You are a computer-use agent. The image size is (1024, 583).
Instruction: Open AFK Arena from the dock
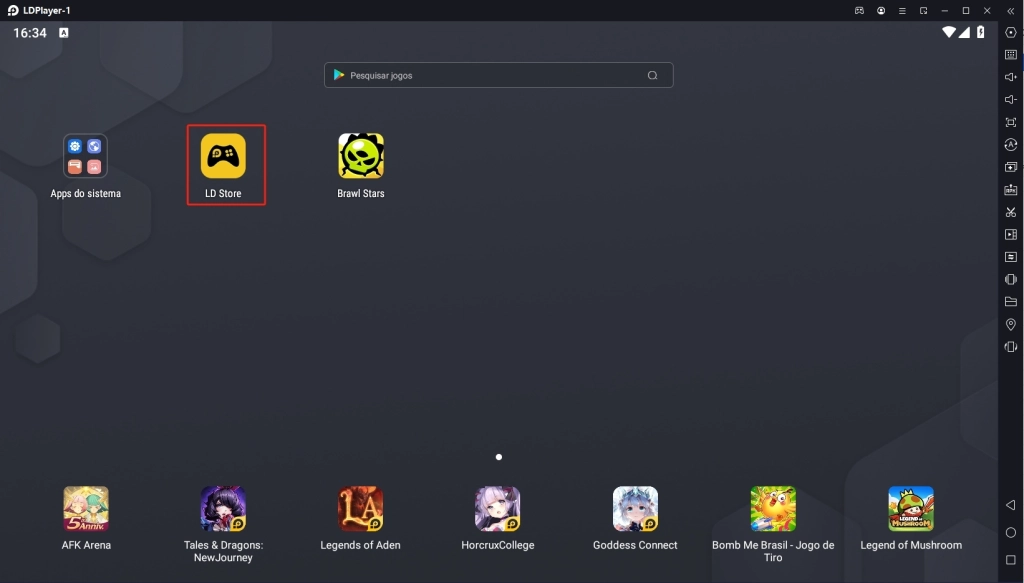86,510
